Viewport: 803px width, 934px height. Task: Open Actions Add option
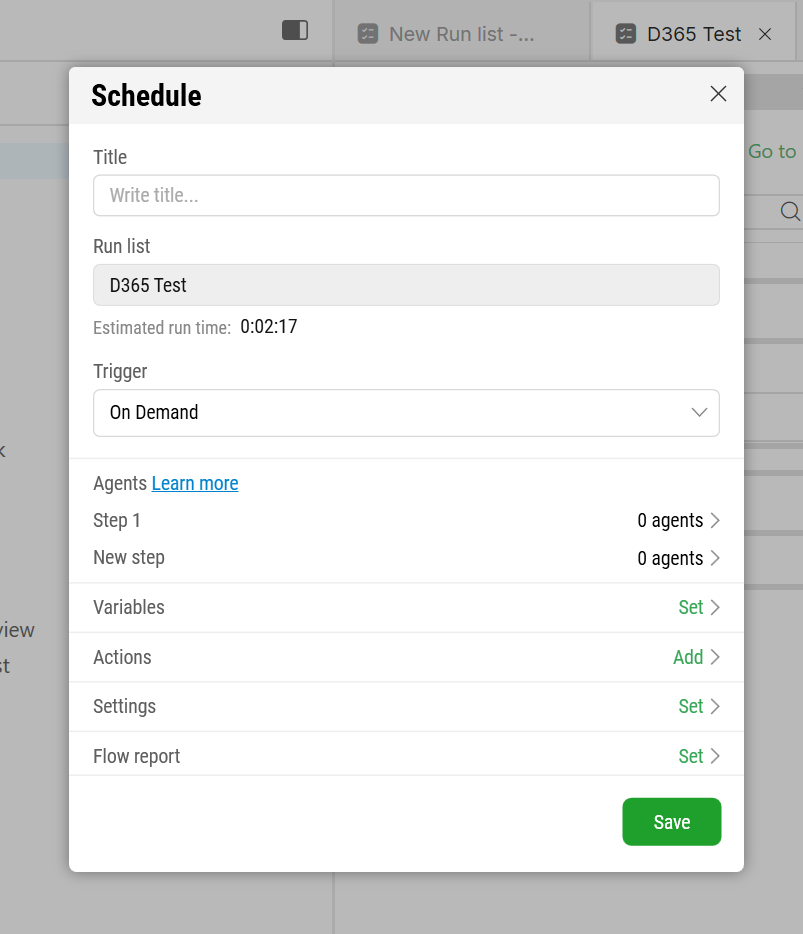(697, 657)
